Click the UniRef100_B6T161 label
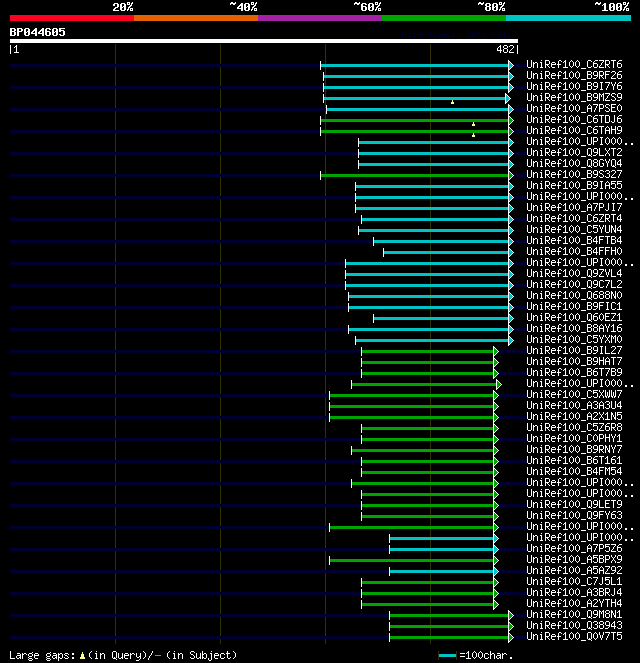Viewport: 640px width, 663px height. click(574, 460)
